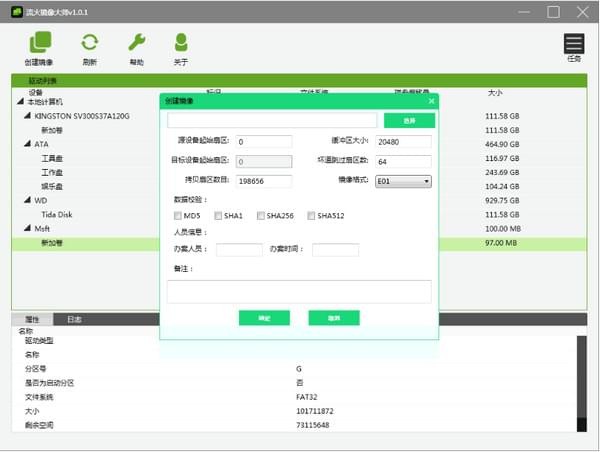This screenshot has height=452, width=600.
Task: Open the 任务 tasks hamburger icon
Action: [x=573, y=44]
